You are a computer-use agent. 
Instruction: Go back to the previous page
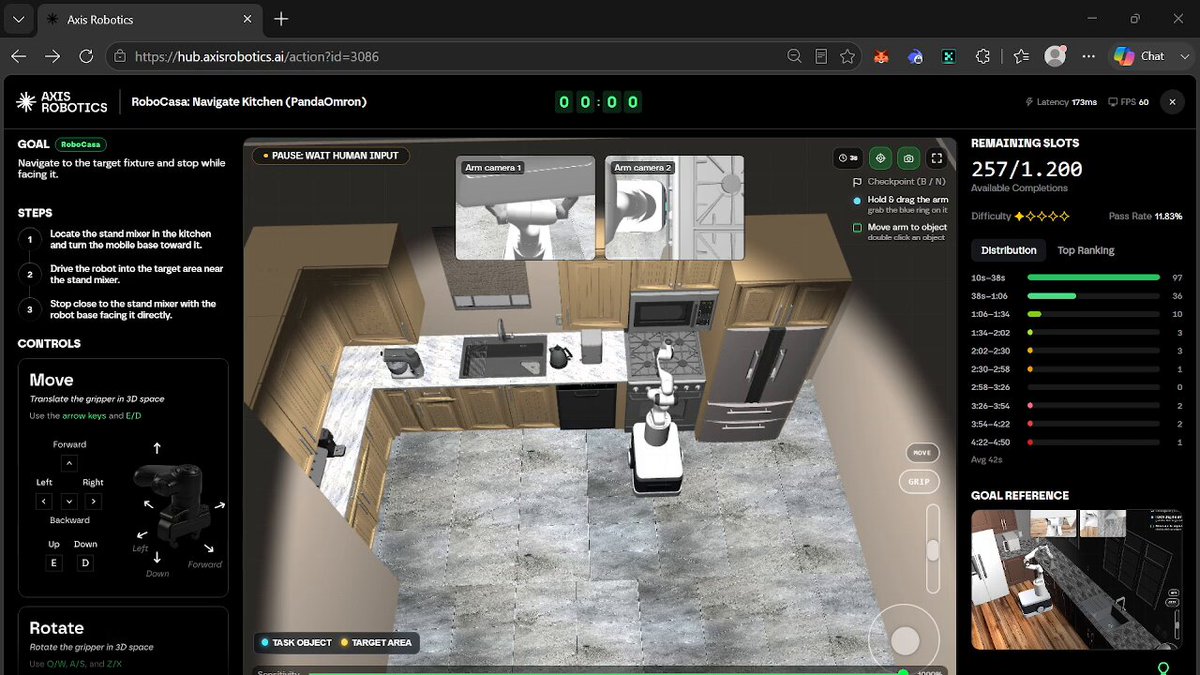tap(18, 56)
